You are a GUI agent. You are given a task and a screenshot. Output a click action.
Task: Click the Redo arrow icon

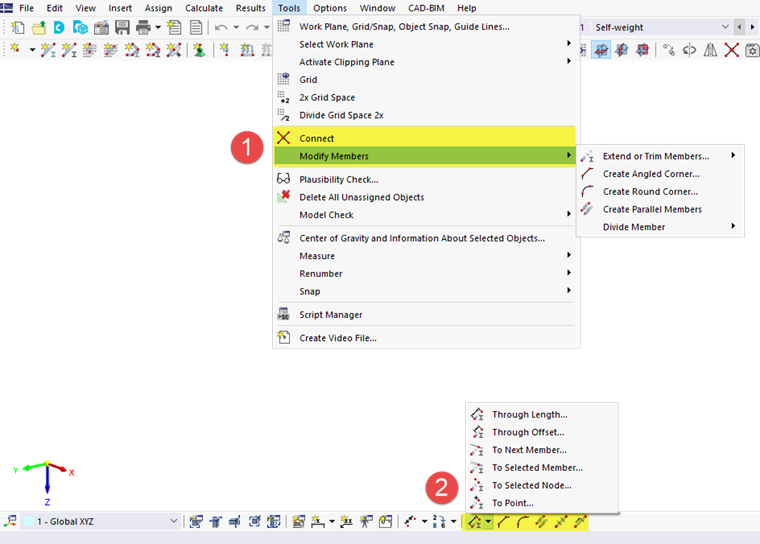[x=252, y=28]
